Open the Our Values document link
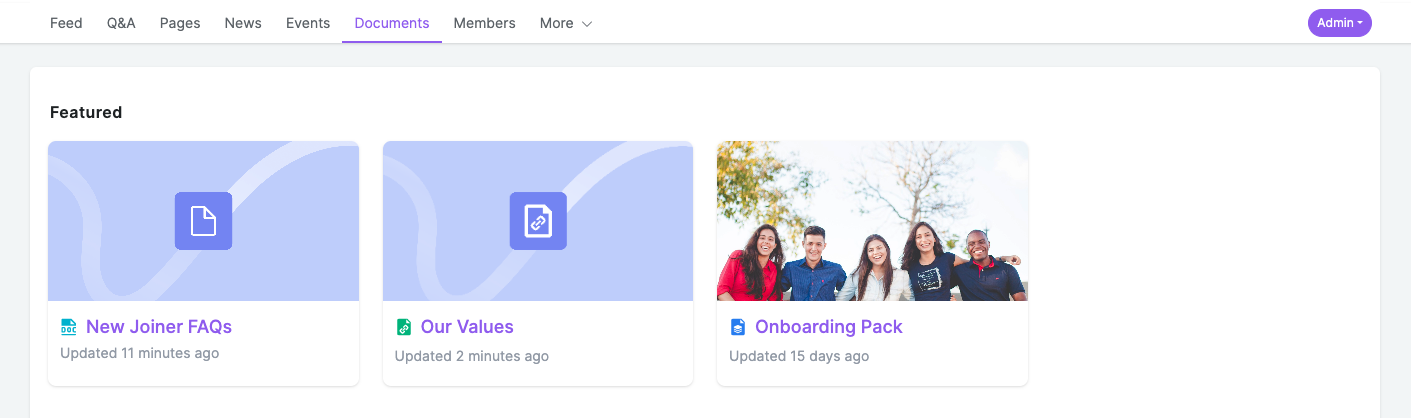Screen dimensions: 1411x418 [467, 327]
